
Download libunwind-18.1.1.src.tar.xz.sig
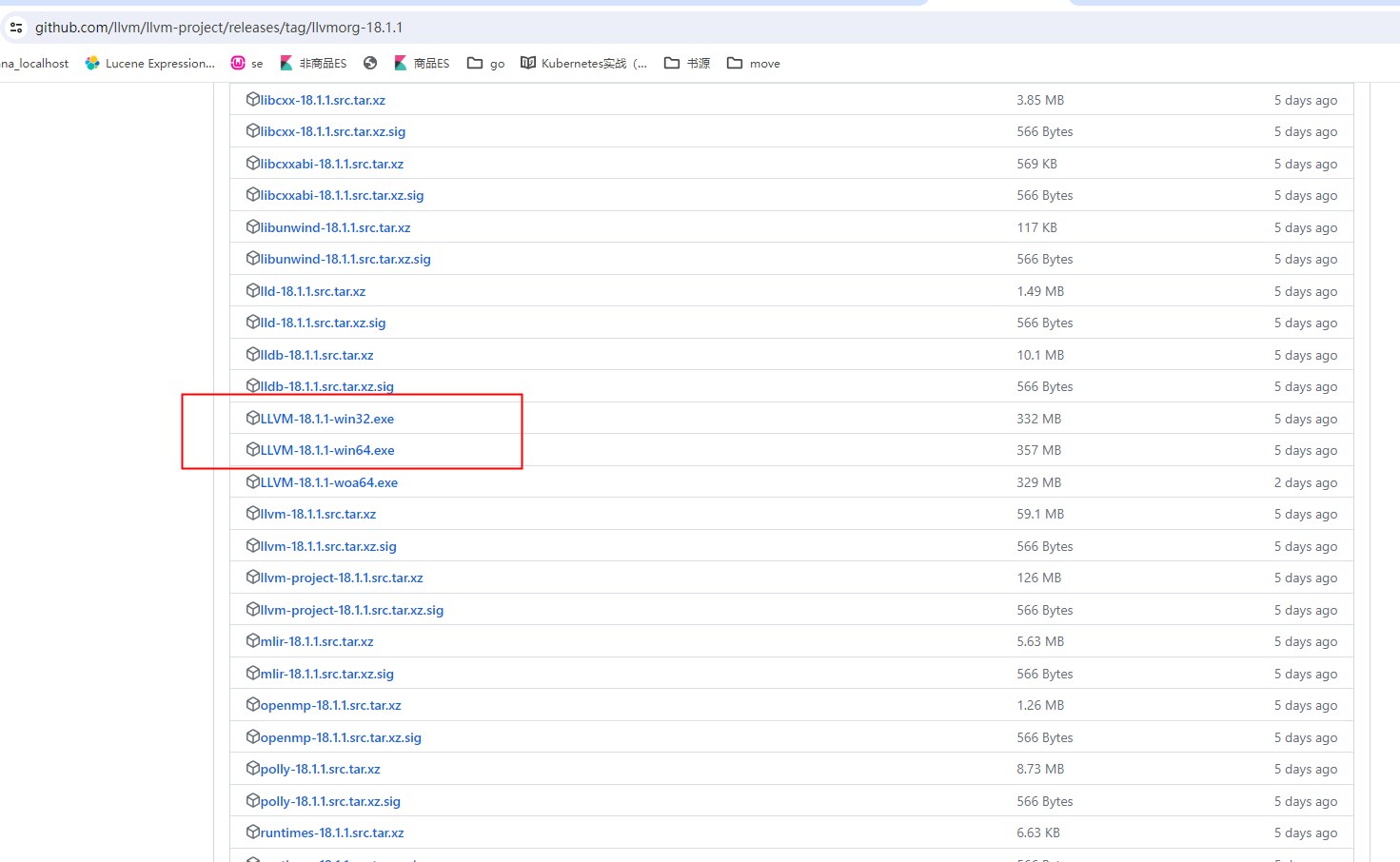pyautogui.click(x=345, y=259)
